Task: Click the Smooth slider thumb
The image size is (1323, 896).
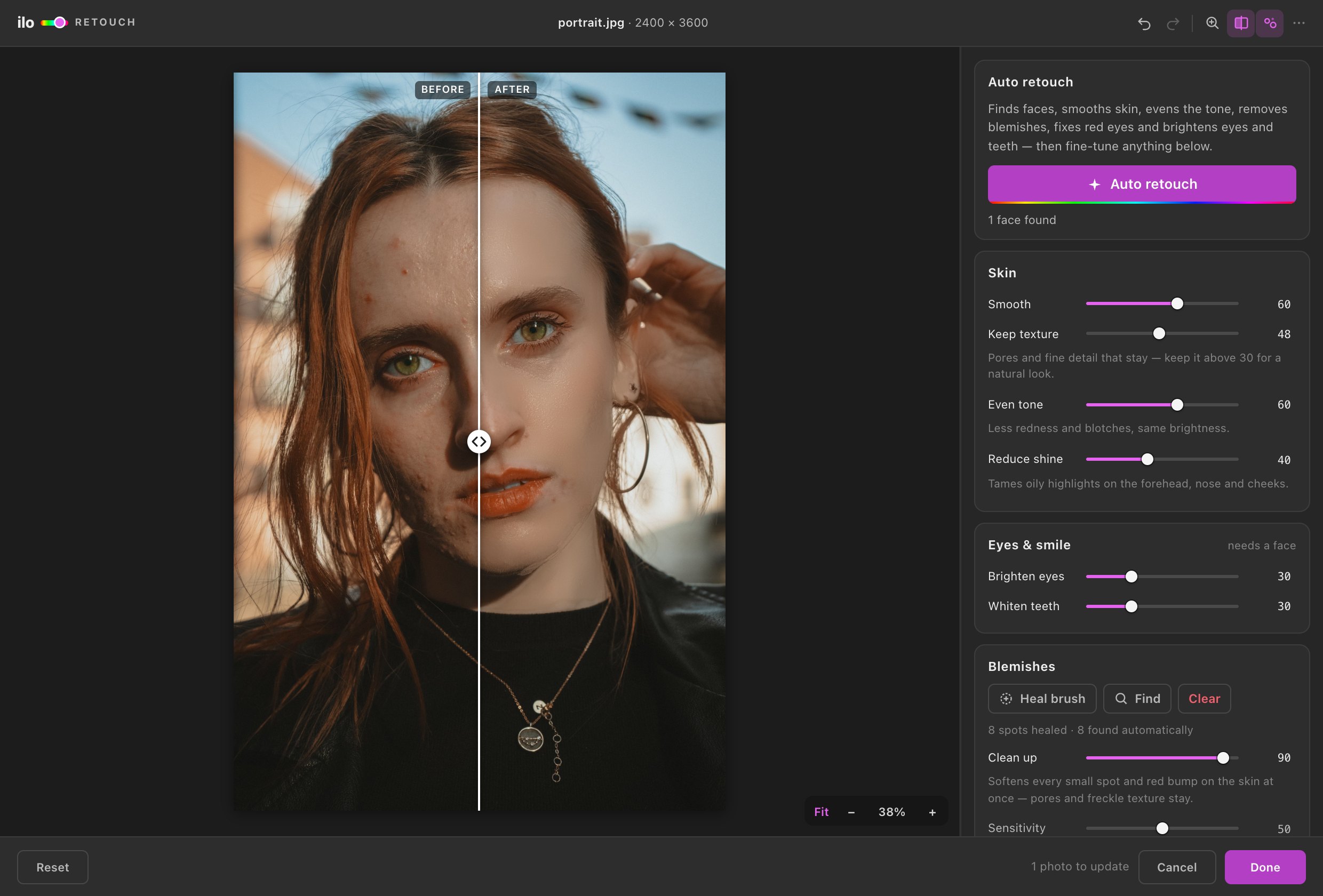Action: 1177,303
